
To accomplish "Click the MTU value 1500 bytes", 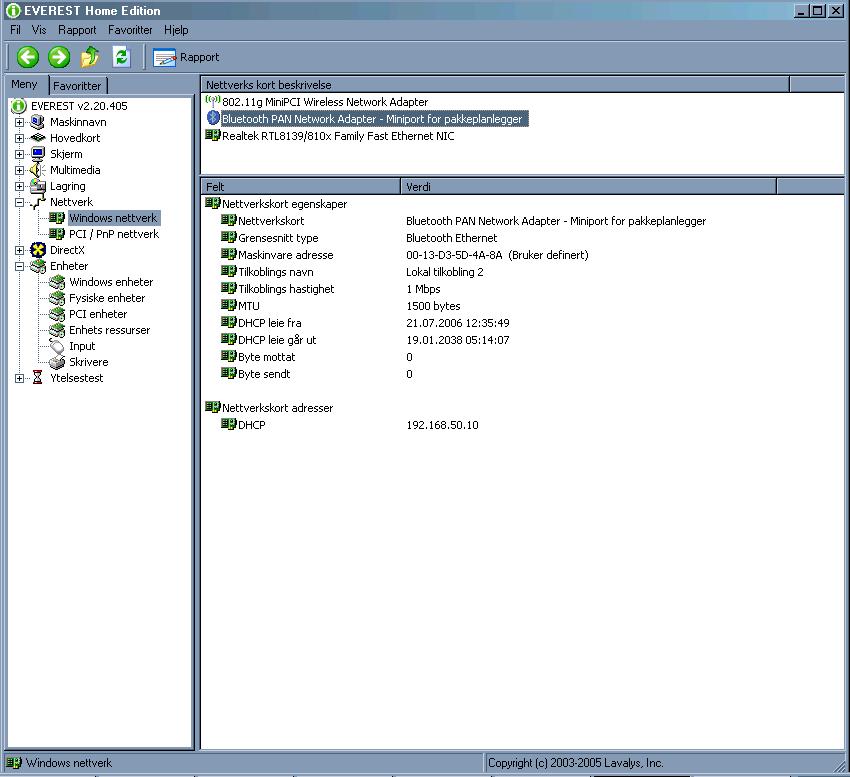I will coord(433,306).
